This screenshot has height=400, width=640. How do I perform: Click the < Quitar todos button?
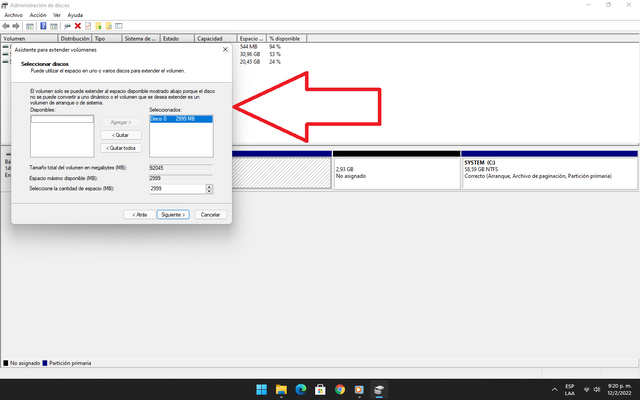point(121,148)
